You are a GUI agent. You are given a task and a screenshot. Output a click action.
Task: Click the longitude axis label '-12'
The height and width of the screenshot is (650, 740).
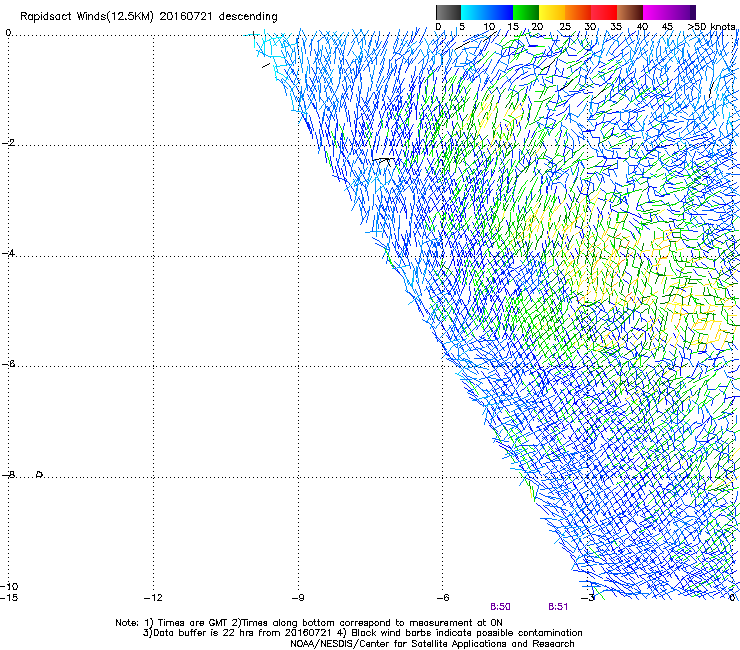[153, 598]
